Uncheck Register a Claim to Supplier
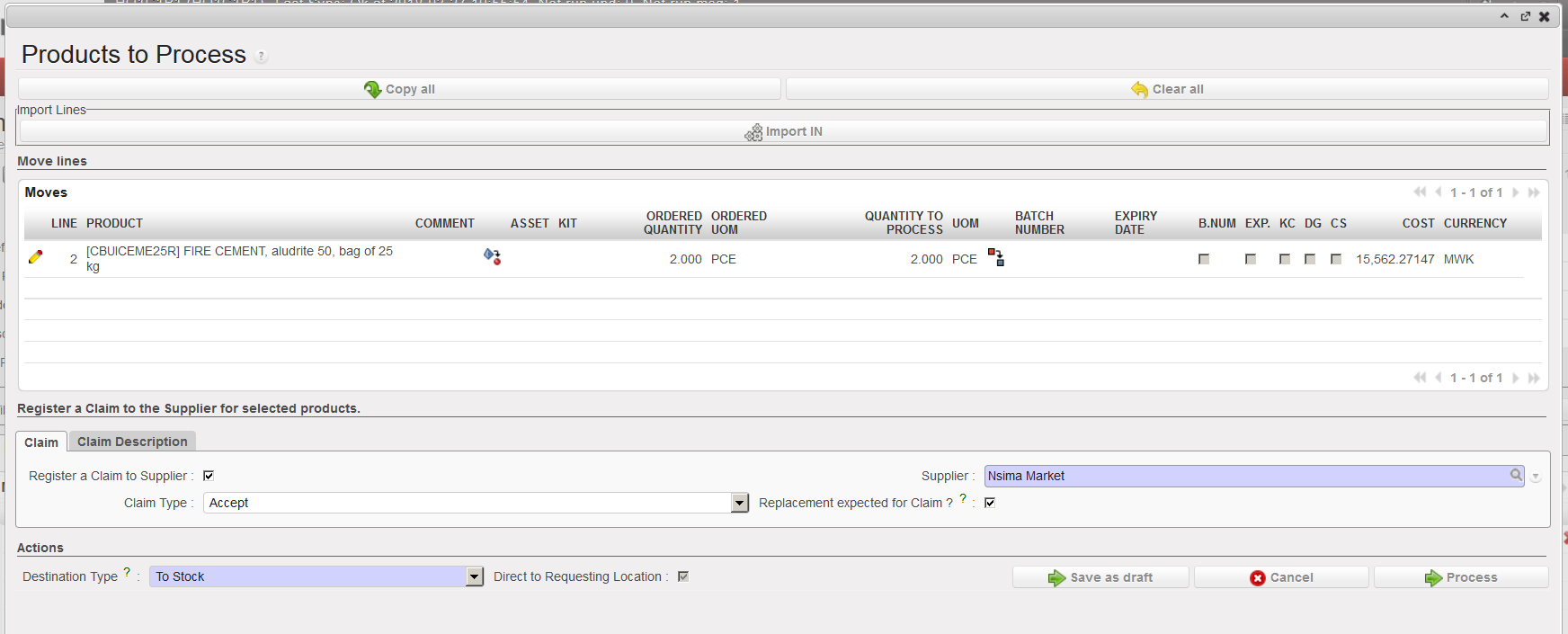This screenshot has height=634, width=1568. click(x=209, y=476)
